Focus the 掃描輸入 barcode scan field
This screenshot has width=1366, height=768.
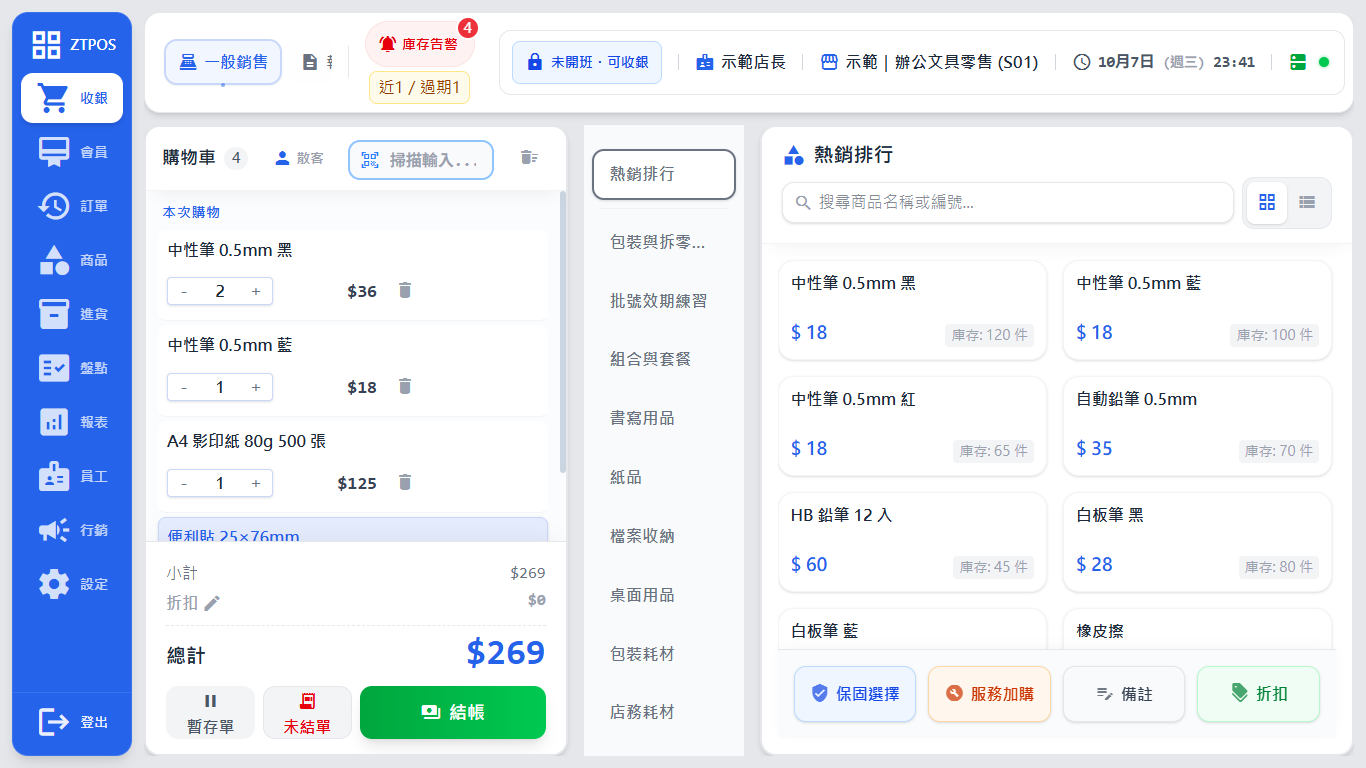421,160
